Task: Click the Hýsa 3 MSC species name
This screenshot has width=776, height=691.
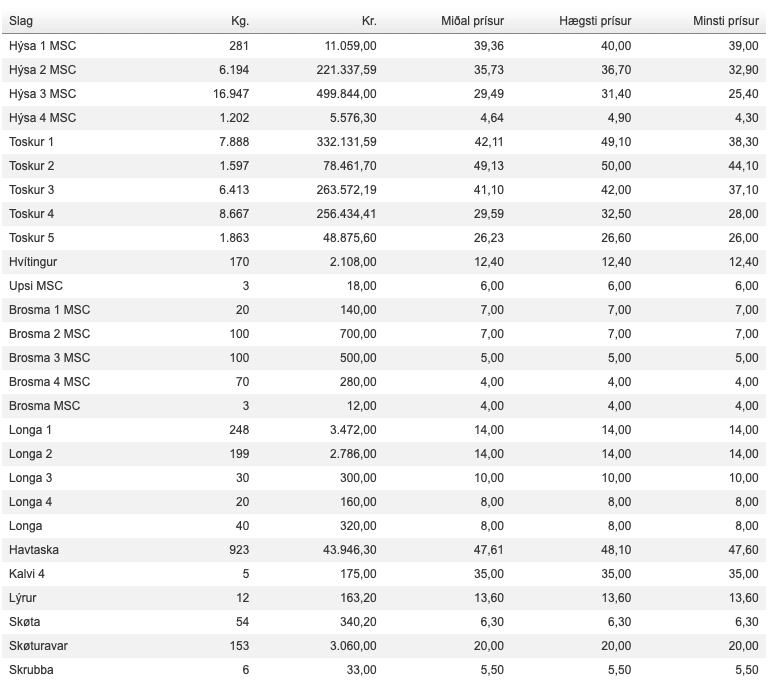Action: tap(42, 93)
